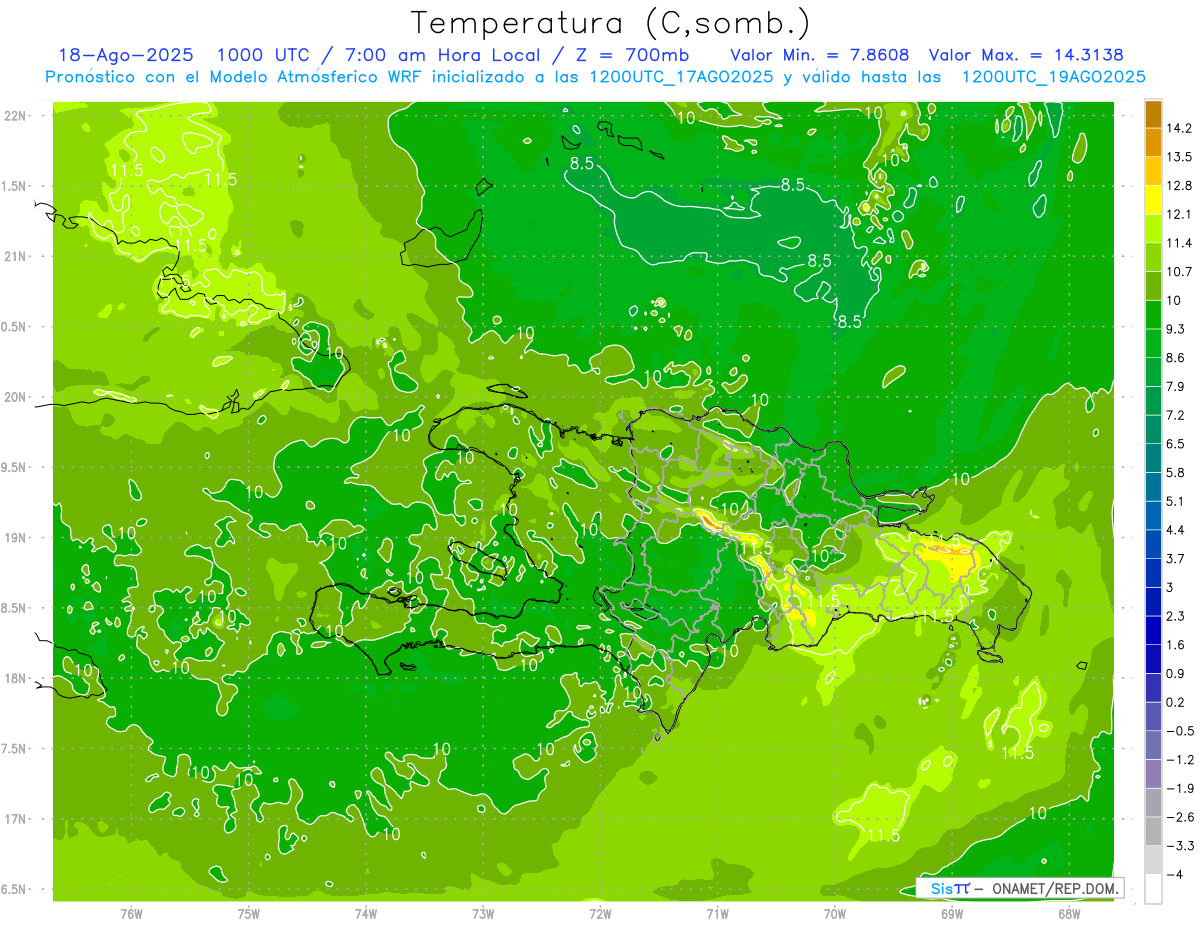Viewport: 1200px width, 927px height.
Task: Click latitude axis label '20N'
Action: (14, 397)
